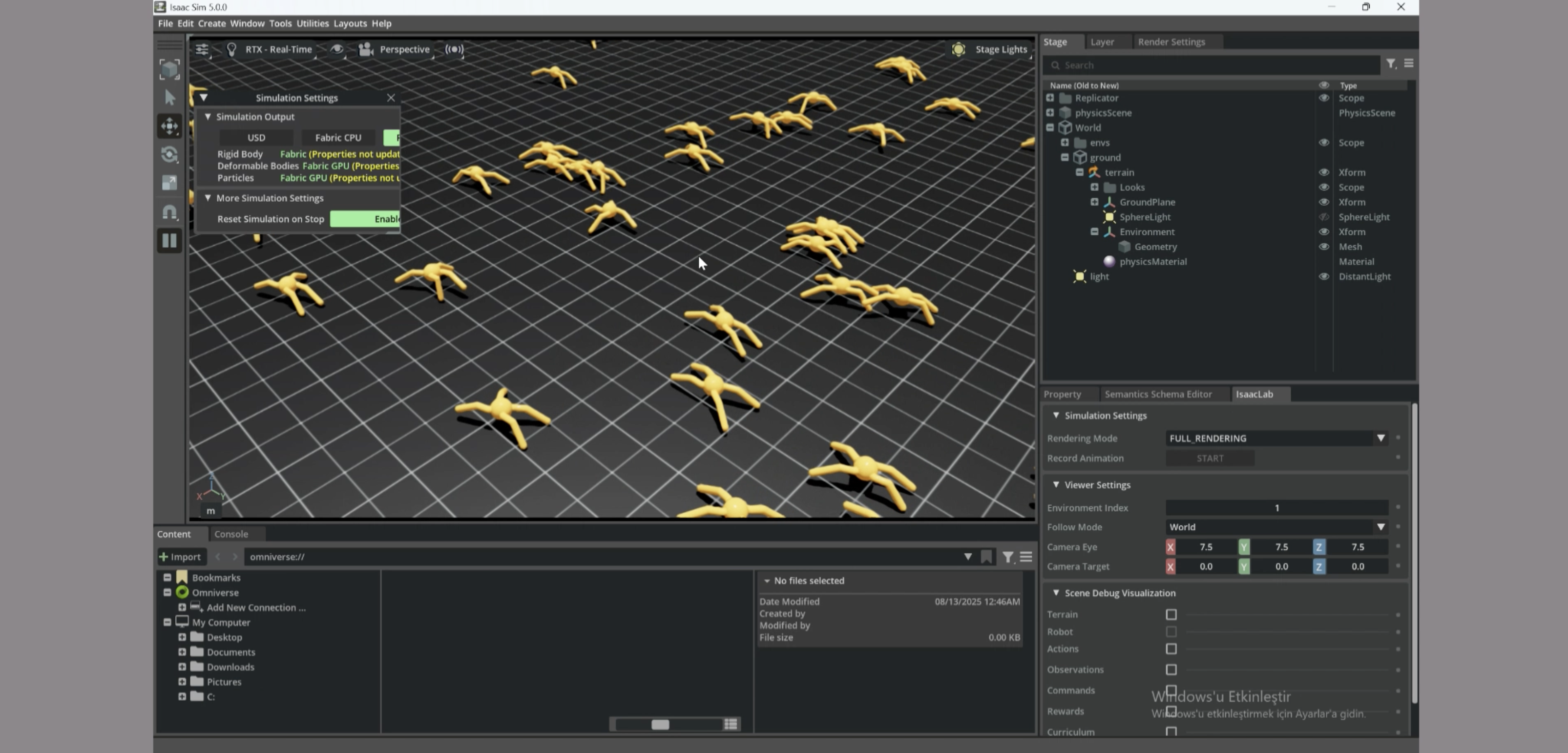Image resolution: width=1568 pixels, height=753 pixels.
Task: Click the Rotate tool icon
Action: pos(169,155)
